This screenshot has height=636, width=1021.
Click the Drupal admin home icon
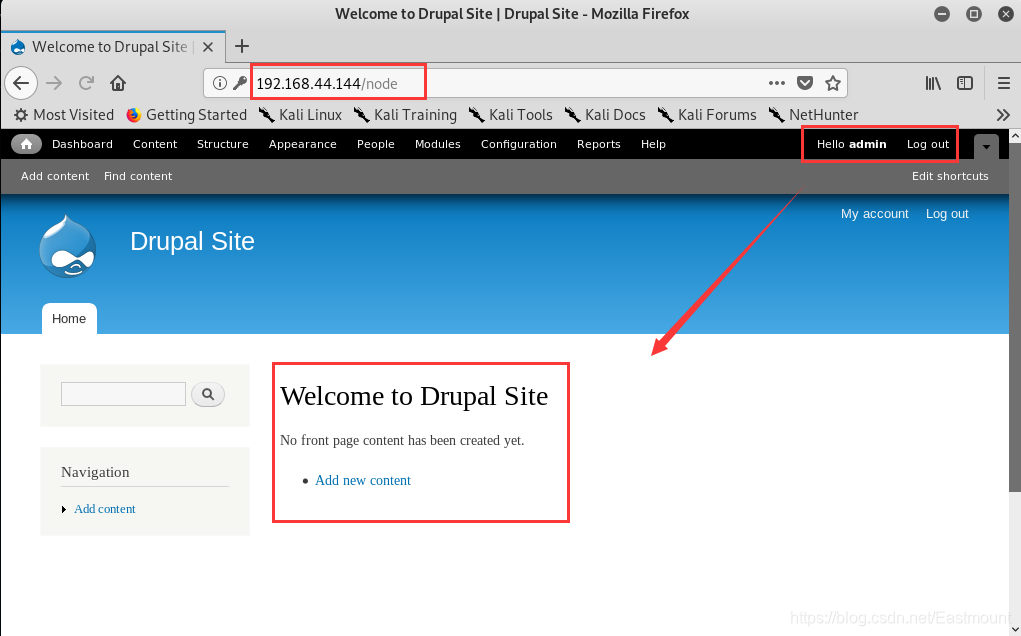click(26, 145)
